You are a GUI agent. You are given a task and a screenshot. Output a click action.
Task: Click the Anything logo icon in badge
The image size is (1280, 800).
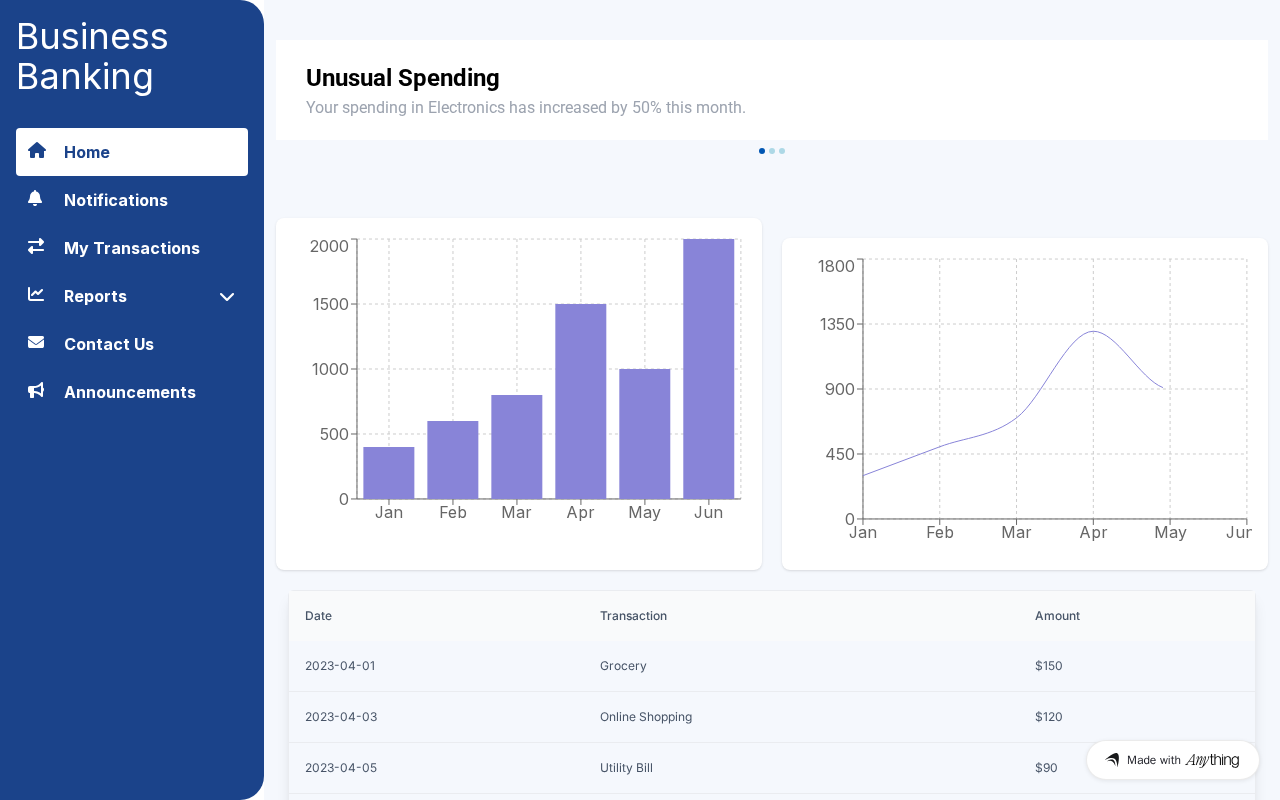1112,760
